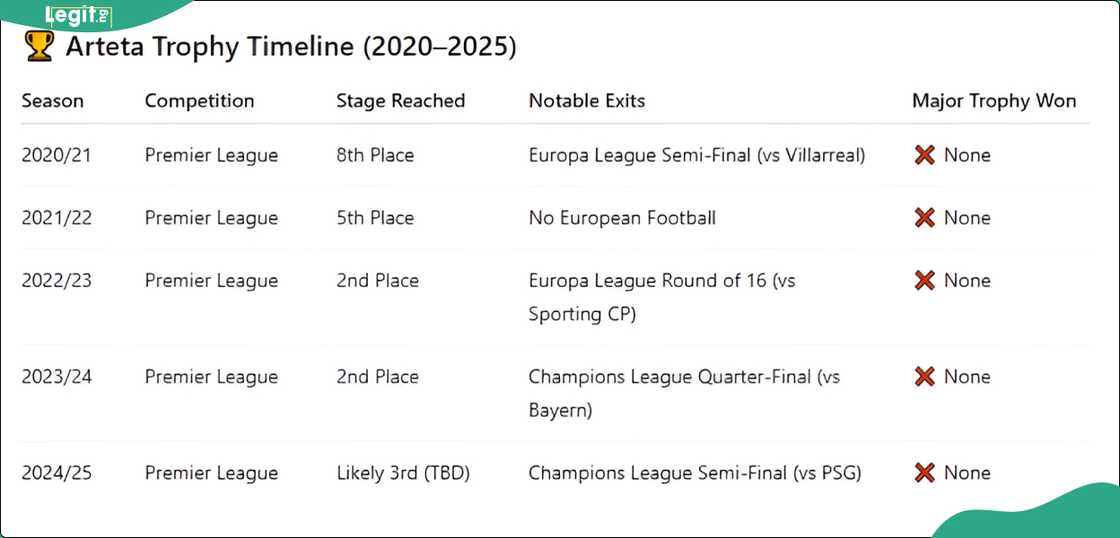Click Champions League Semi-Final (vs PSG)
The height and width of the screenshot is (538, 1120).
[695, 473]
